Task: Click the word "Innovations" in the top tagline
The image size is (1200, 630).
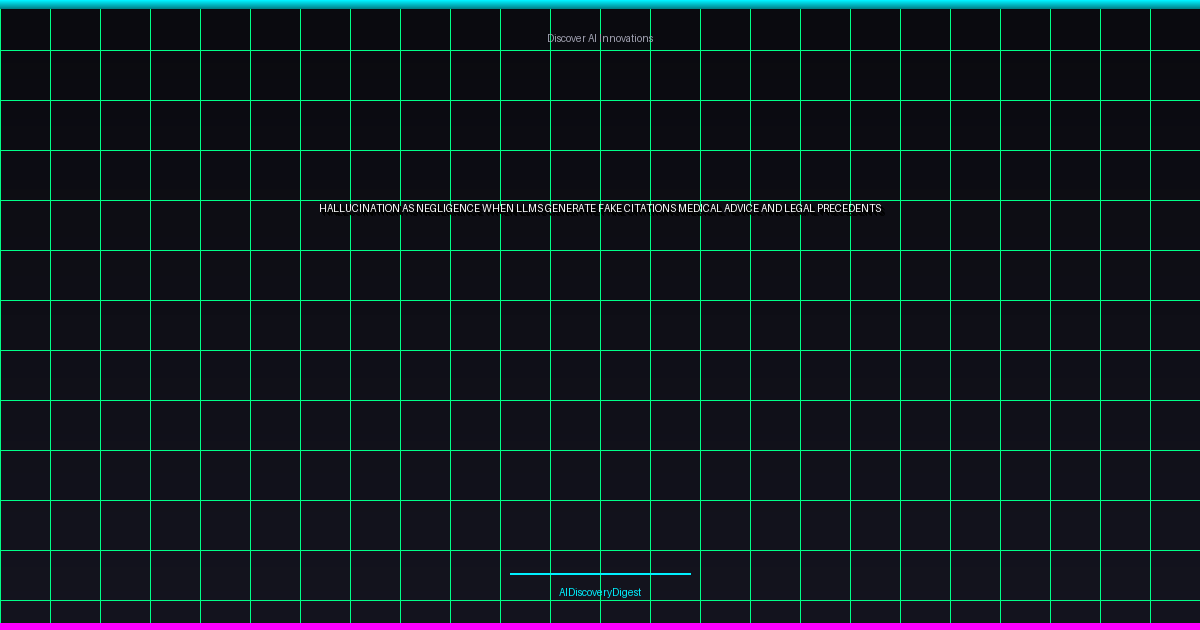Action: [x=628, y=38]
